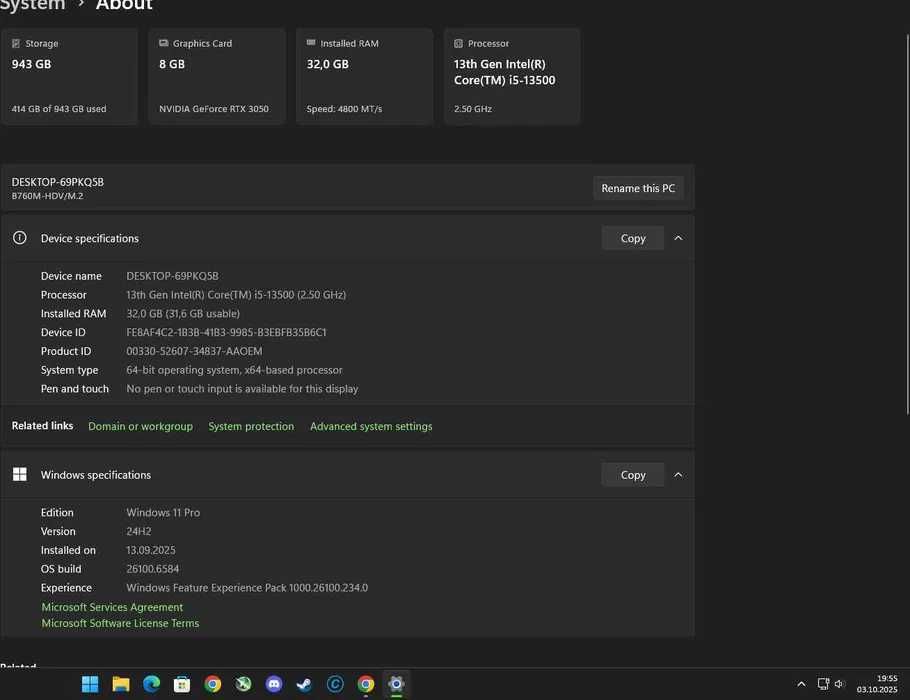Click the B760M-HDV/M.2 motherboard label

[48, 196]
